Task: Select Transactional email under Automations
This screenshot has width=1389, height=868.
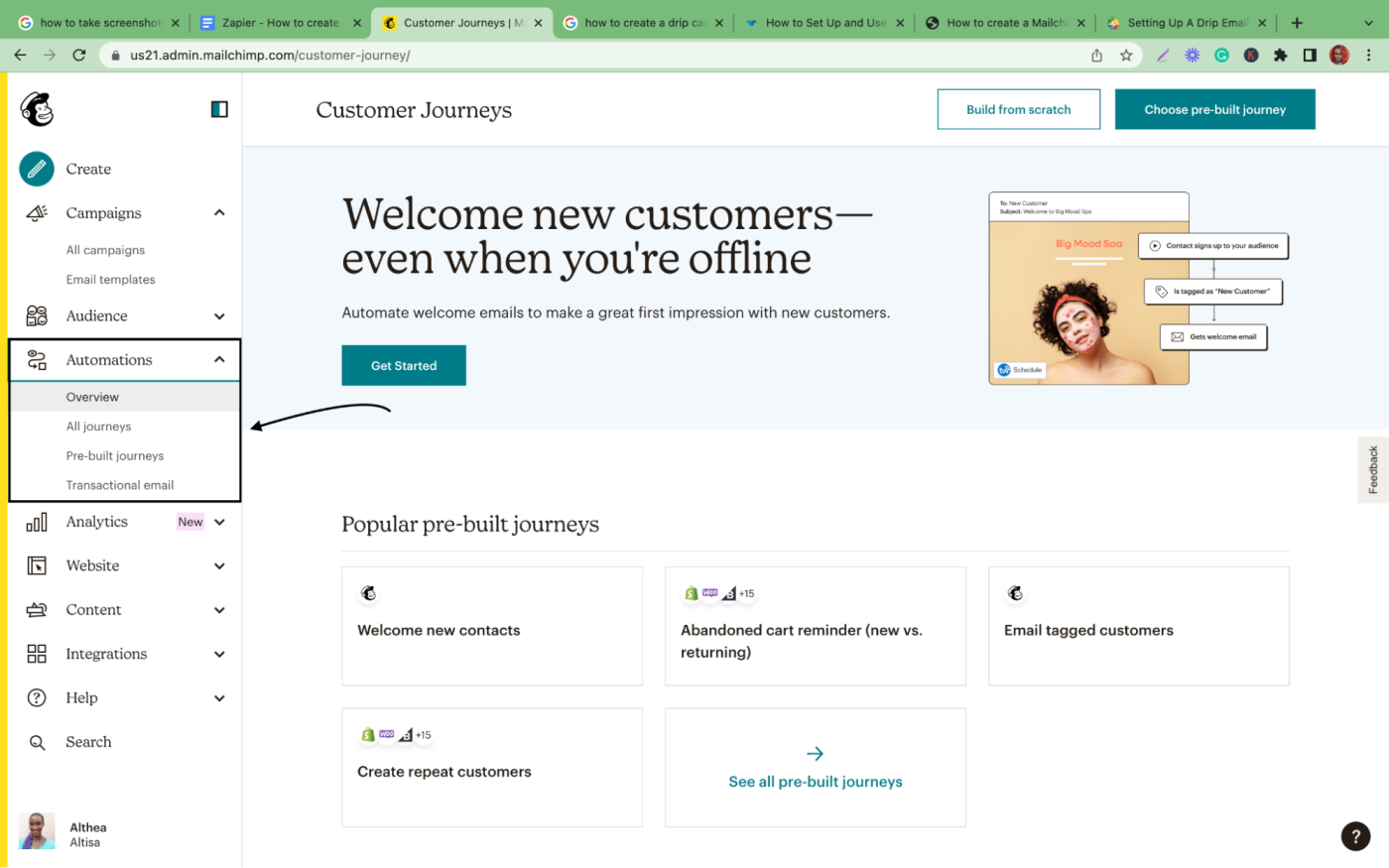Action: (120, 485)
